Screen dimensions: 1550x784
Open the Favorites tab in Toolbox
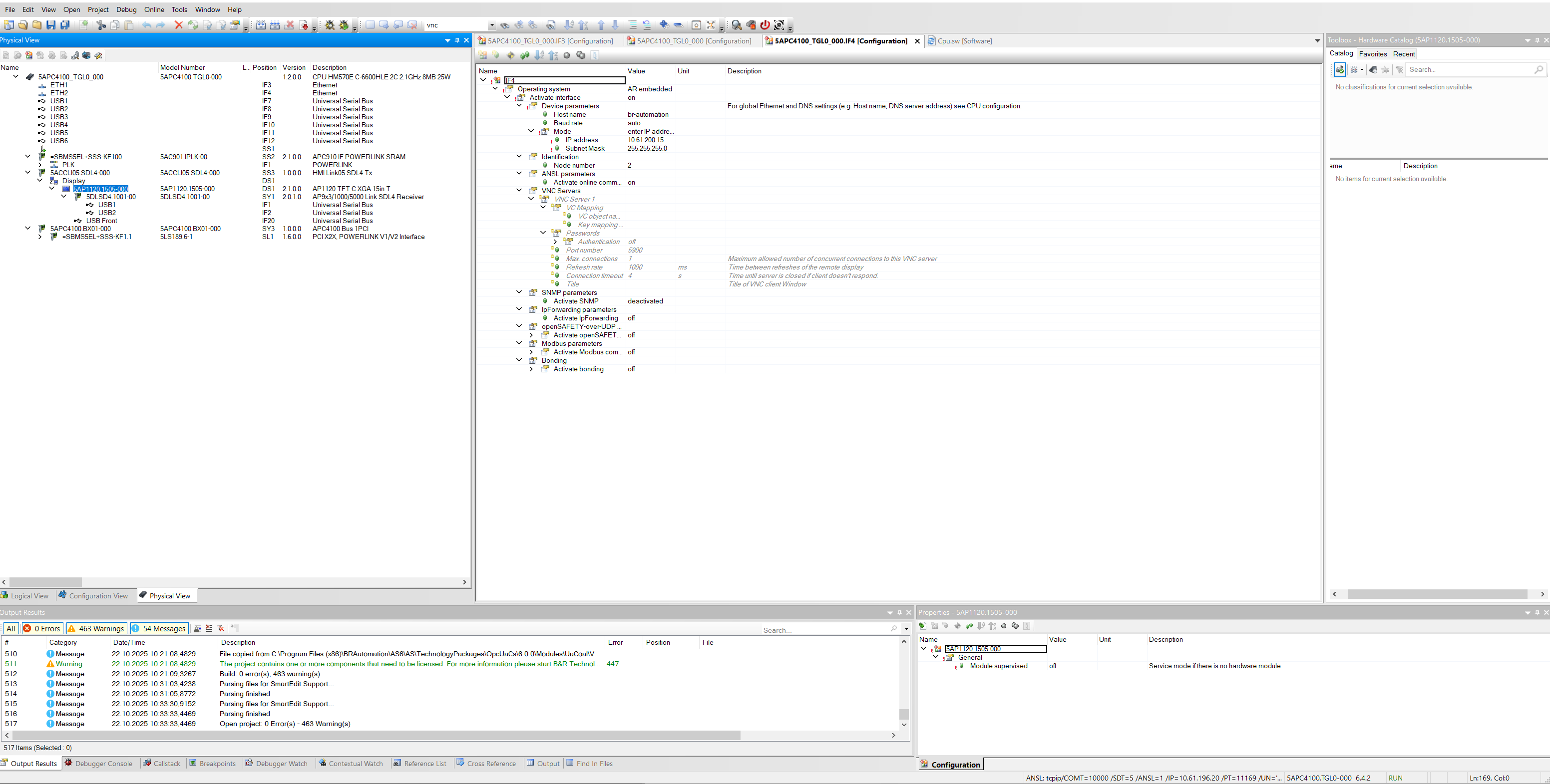coord(1373,54)
